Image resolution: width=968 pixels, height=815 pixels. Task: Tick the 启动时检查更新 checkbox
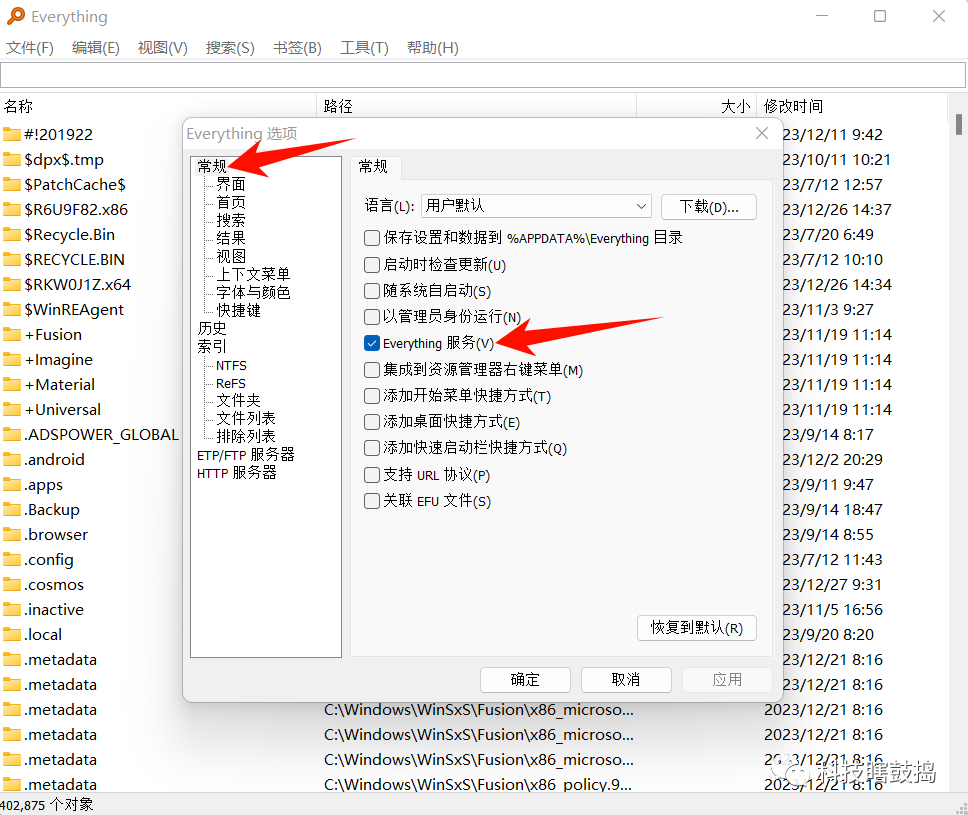click(372, 265)
